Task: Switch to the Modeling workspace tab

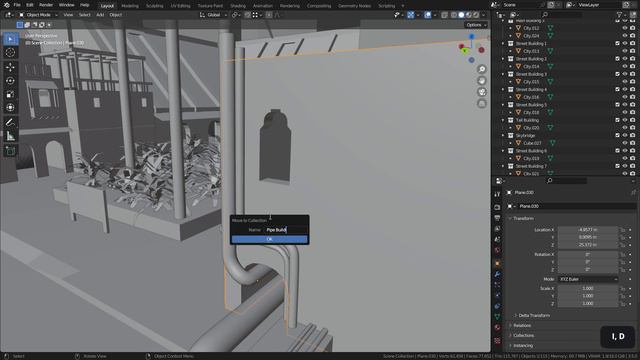Action: click(130, 6)
